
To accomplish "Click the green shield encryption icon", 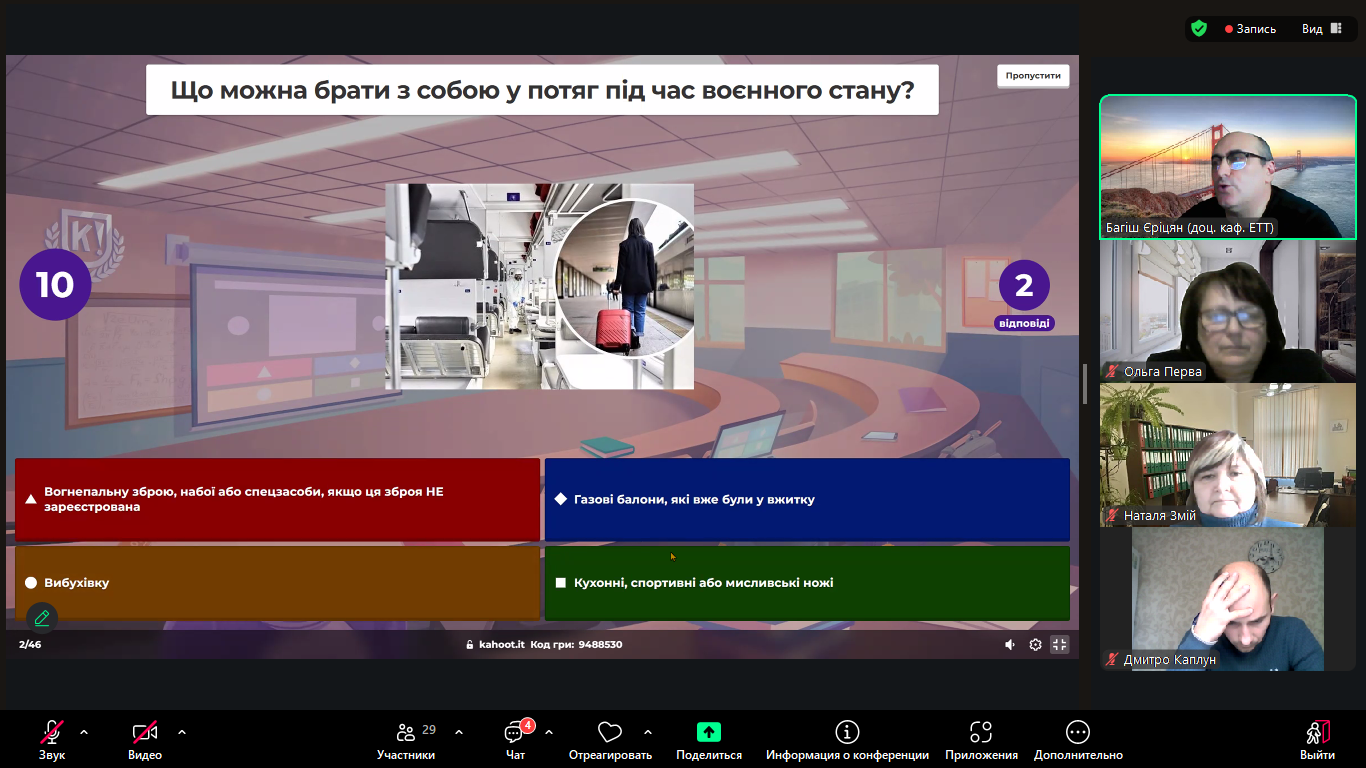I will (1199, 29).
